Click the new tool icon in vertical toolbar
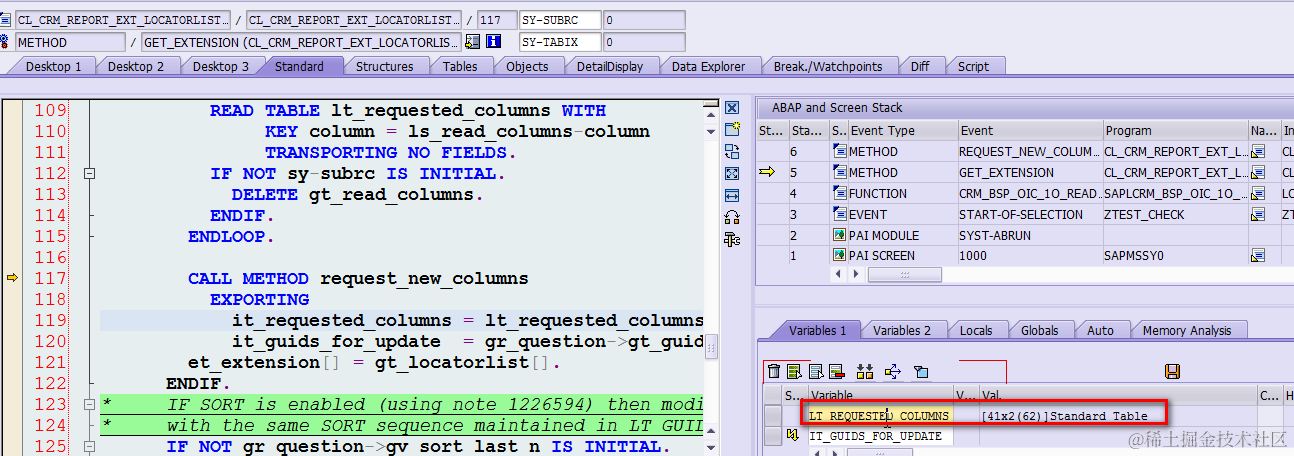Screen dimensions: 1294x456 click(732, 129)
